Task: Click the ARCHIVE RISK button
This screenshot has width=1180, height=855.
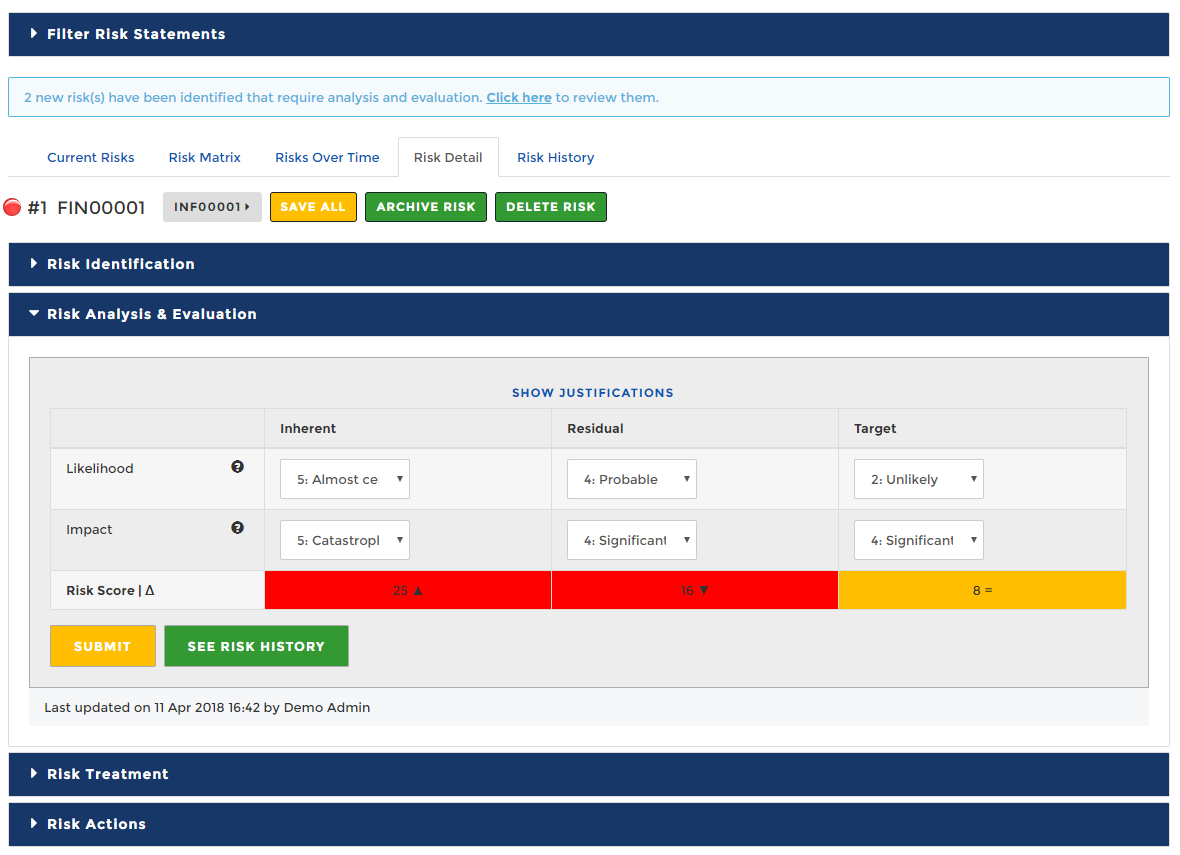Action: click(426, 207)
